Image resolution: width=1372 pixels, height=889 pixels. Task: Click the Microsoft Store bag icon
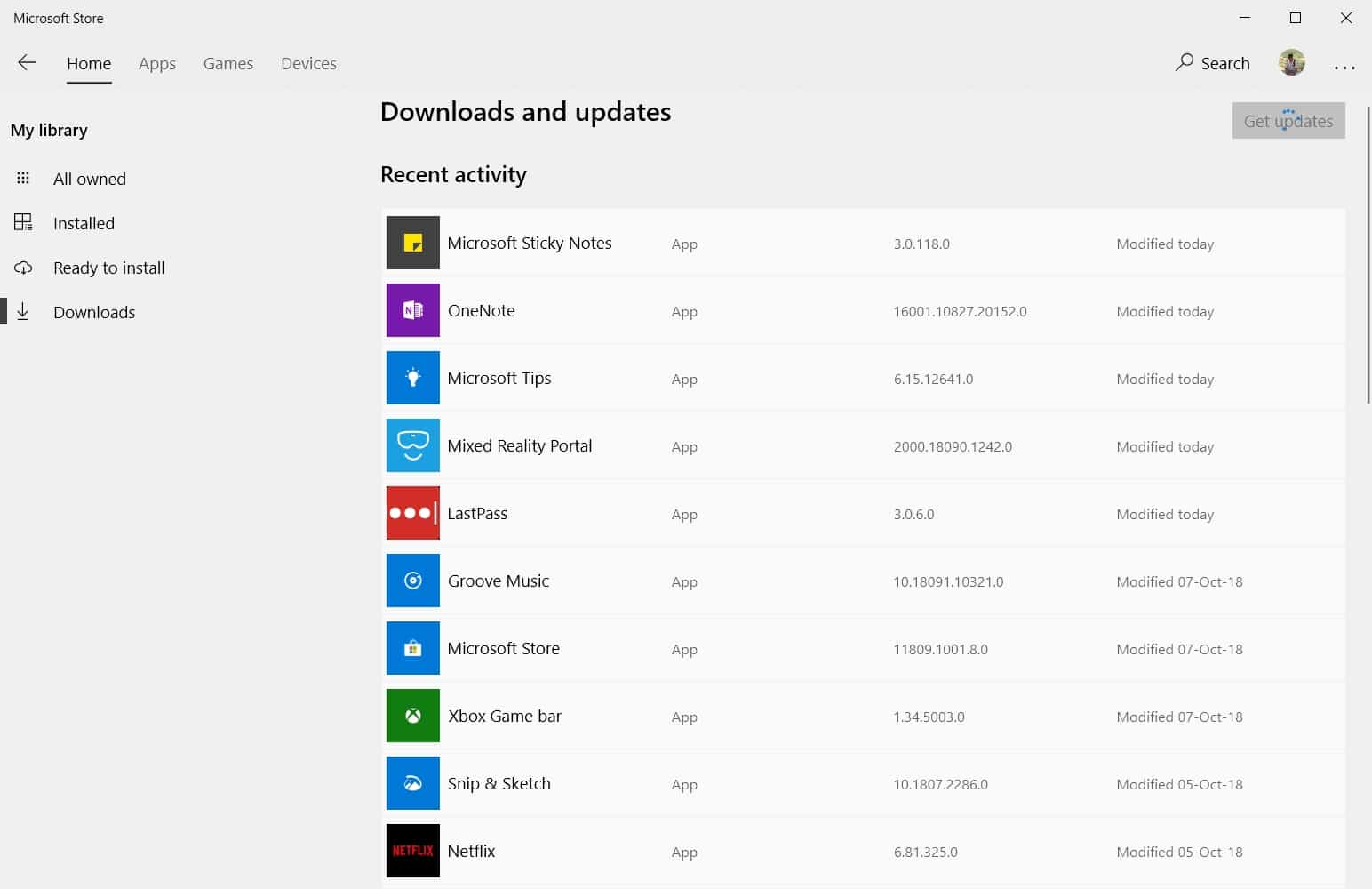click(x=412, y=648)
